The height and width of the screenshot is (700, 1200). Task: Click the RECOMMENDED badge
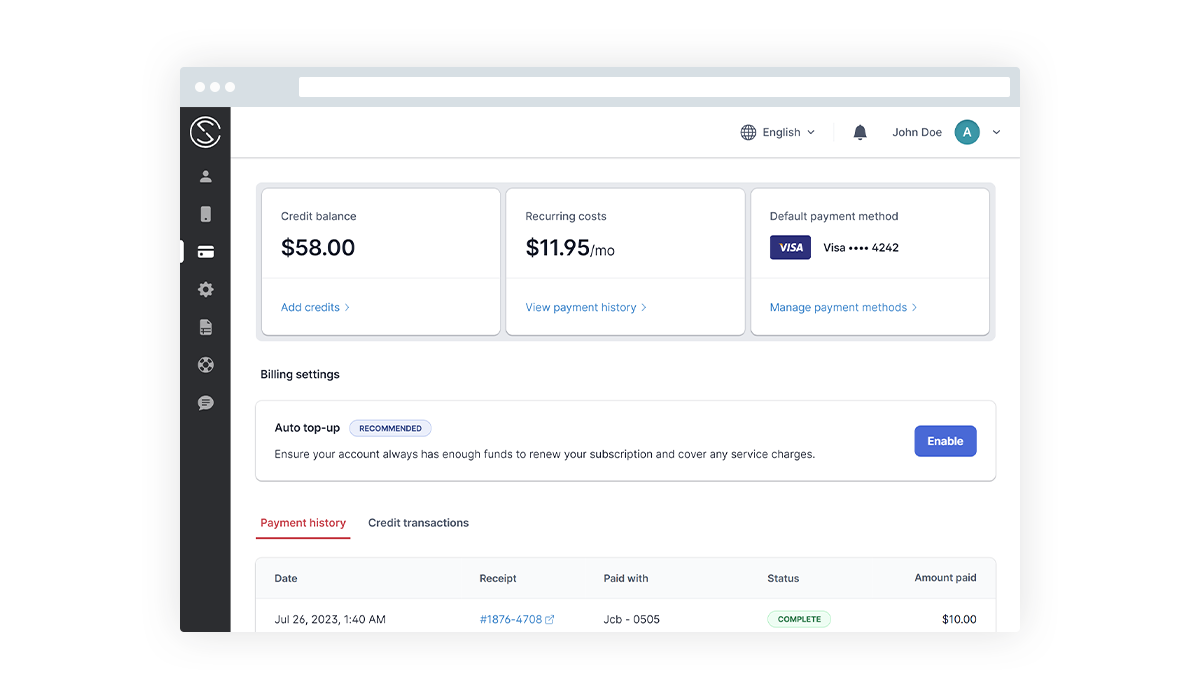pyautogui.click(x=390, y=428)
